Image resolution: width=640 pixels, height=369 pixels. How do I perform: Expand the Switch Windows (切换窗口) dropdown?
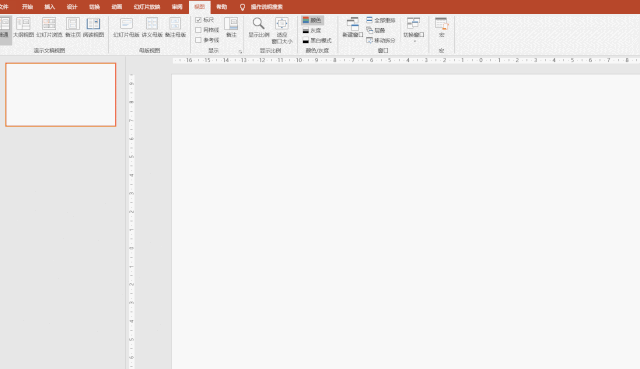[x=414, y=29]
